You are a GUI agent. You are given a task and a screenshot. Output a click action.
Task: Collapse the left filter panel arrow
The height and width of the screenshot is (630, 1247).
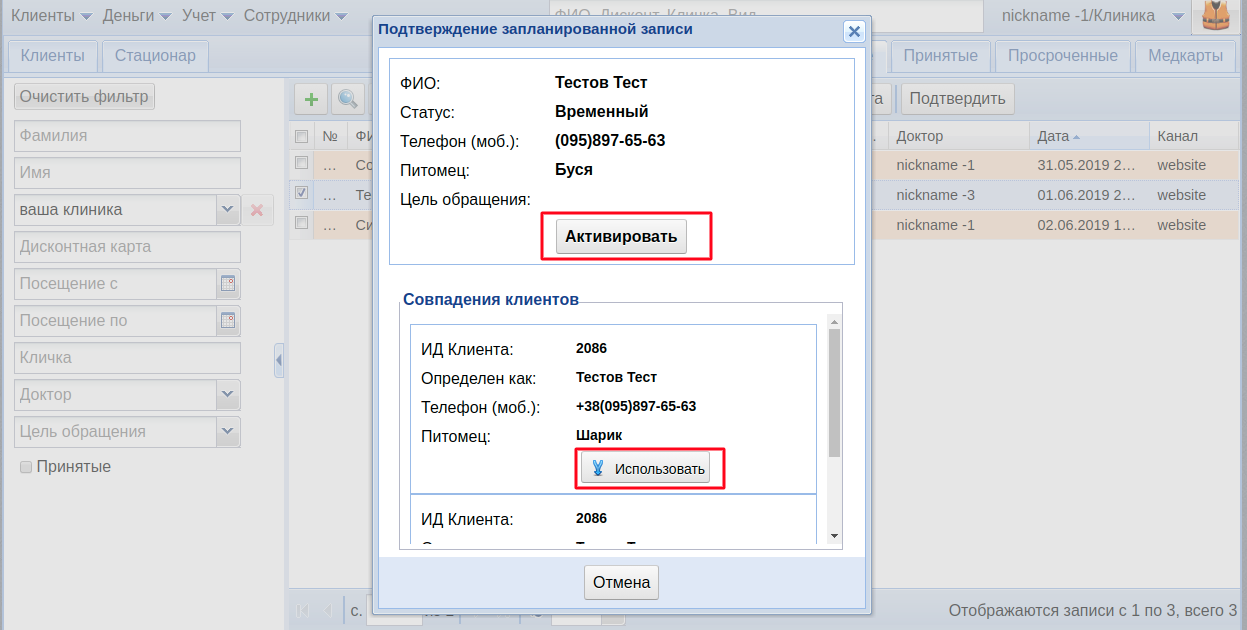279,360
